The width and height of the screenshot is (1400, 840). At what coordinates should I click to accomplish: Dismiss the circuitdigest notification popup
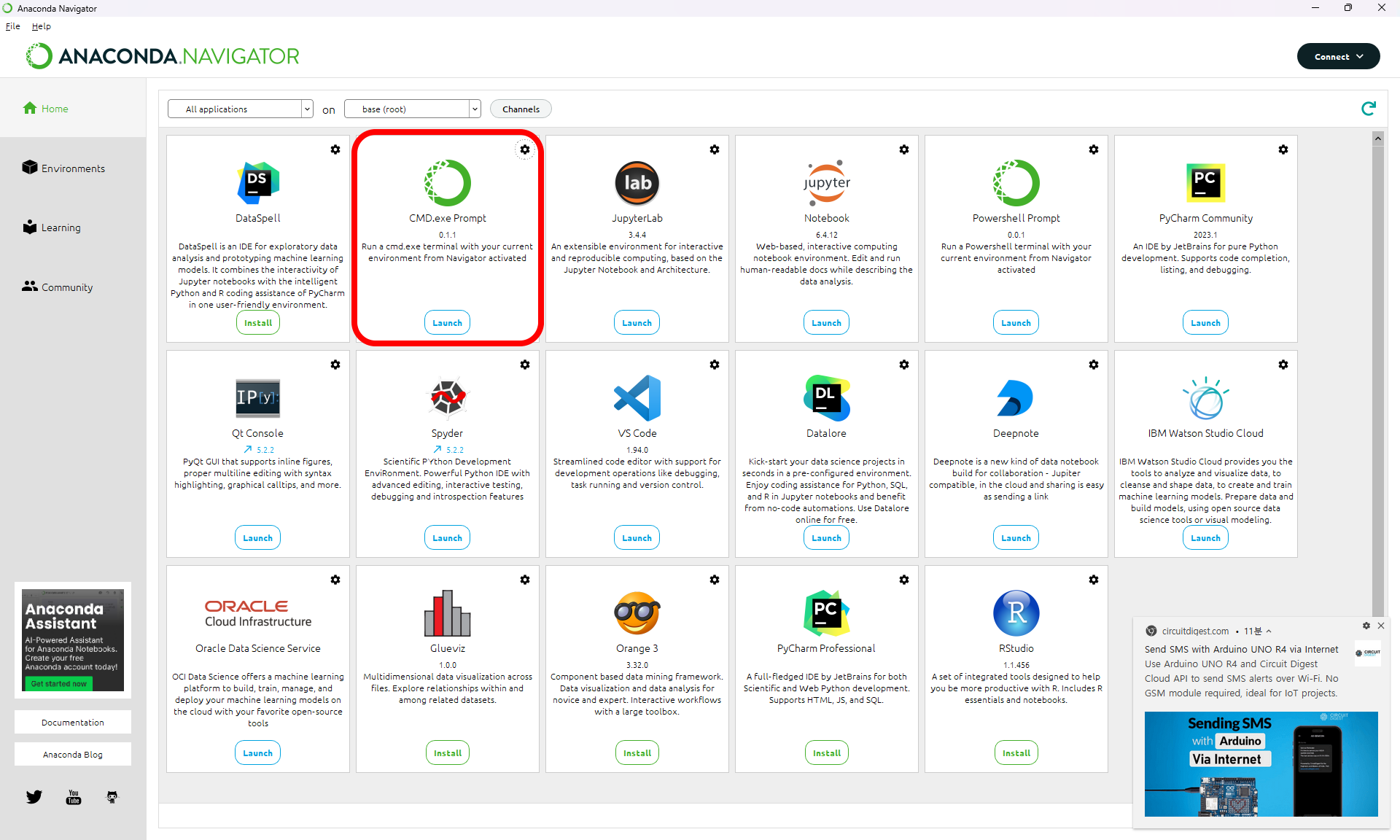coord(1380,626)
